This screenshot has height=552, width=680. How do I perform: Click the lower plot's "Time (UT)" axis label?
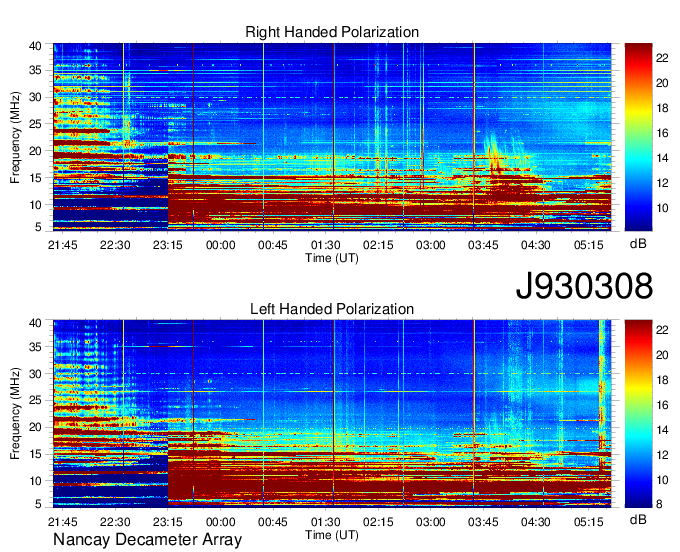(332, 535)
